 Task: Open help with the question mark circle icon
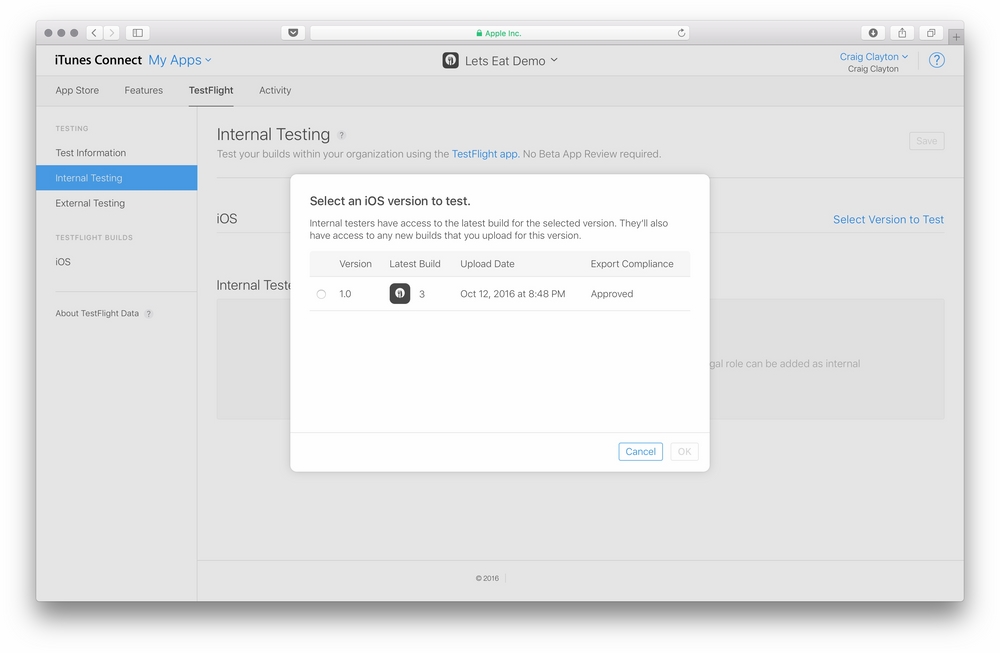coord(936,60)
